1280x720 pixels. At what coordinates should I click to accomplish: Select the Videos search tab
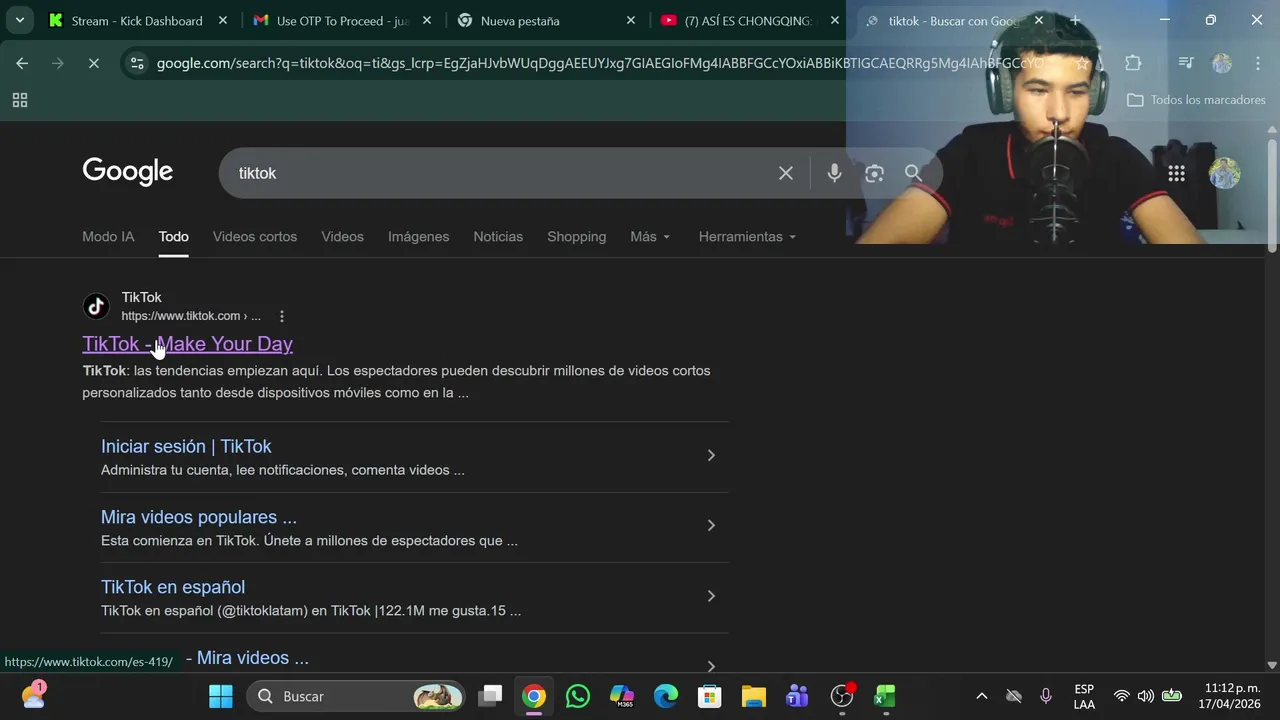[342, 237]
